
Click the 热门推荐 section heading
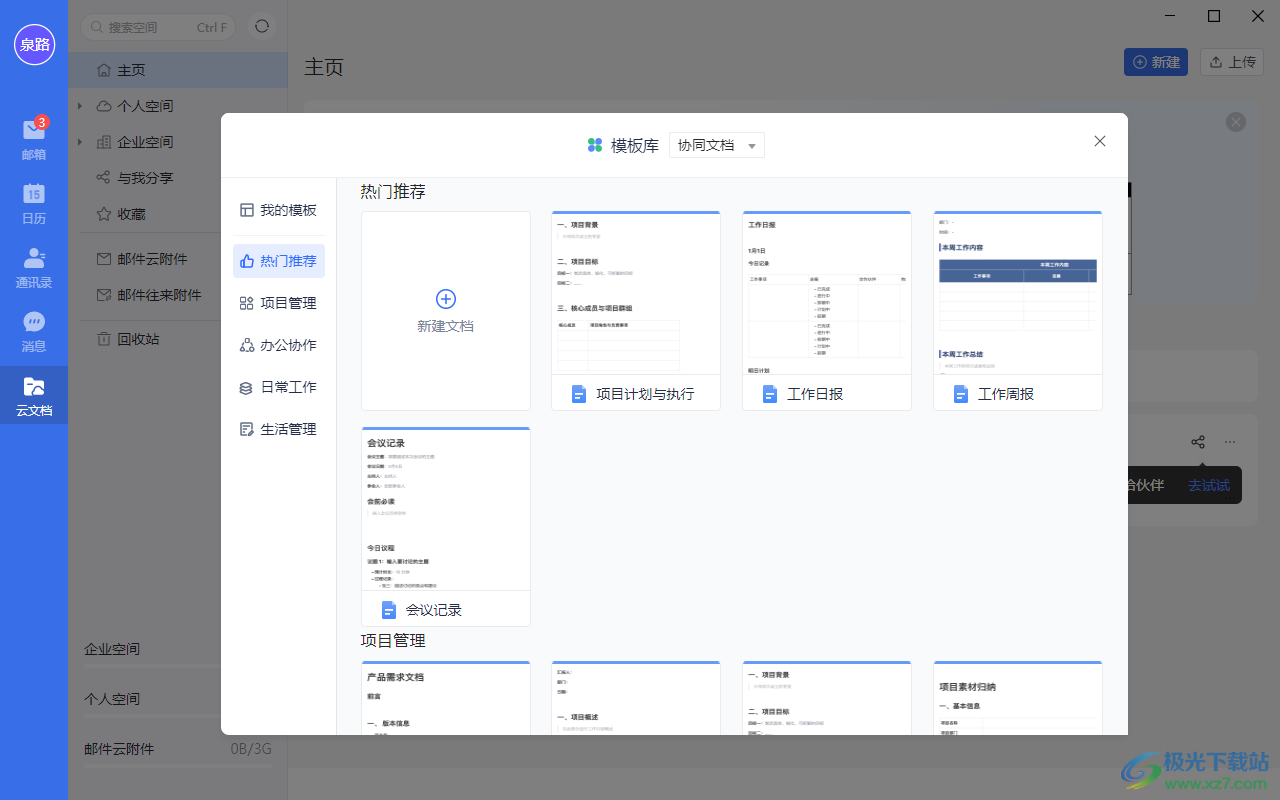(x=393, y=191)
